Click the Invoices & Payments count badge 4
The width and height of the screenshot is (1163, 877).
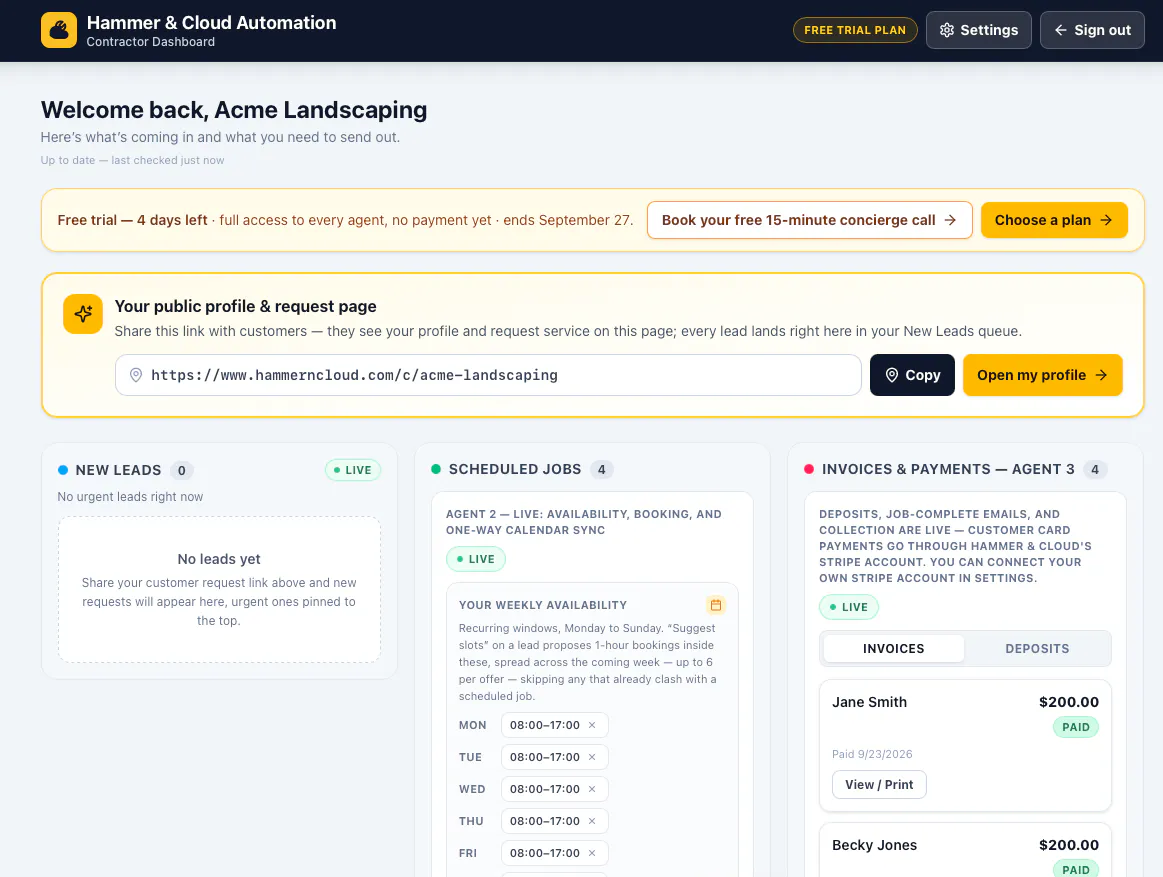1095,469
